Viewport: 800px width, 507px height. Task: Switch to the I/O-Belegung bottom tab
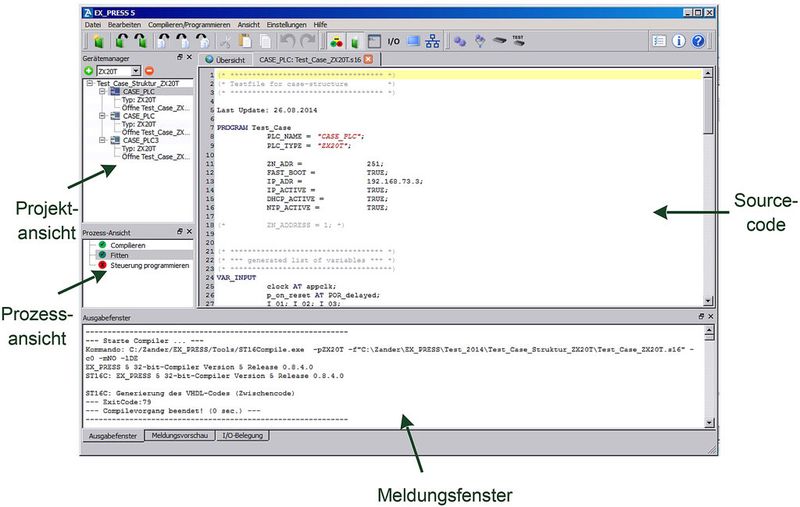242,436
